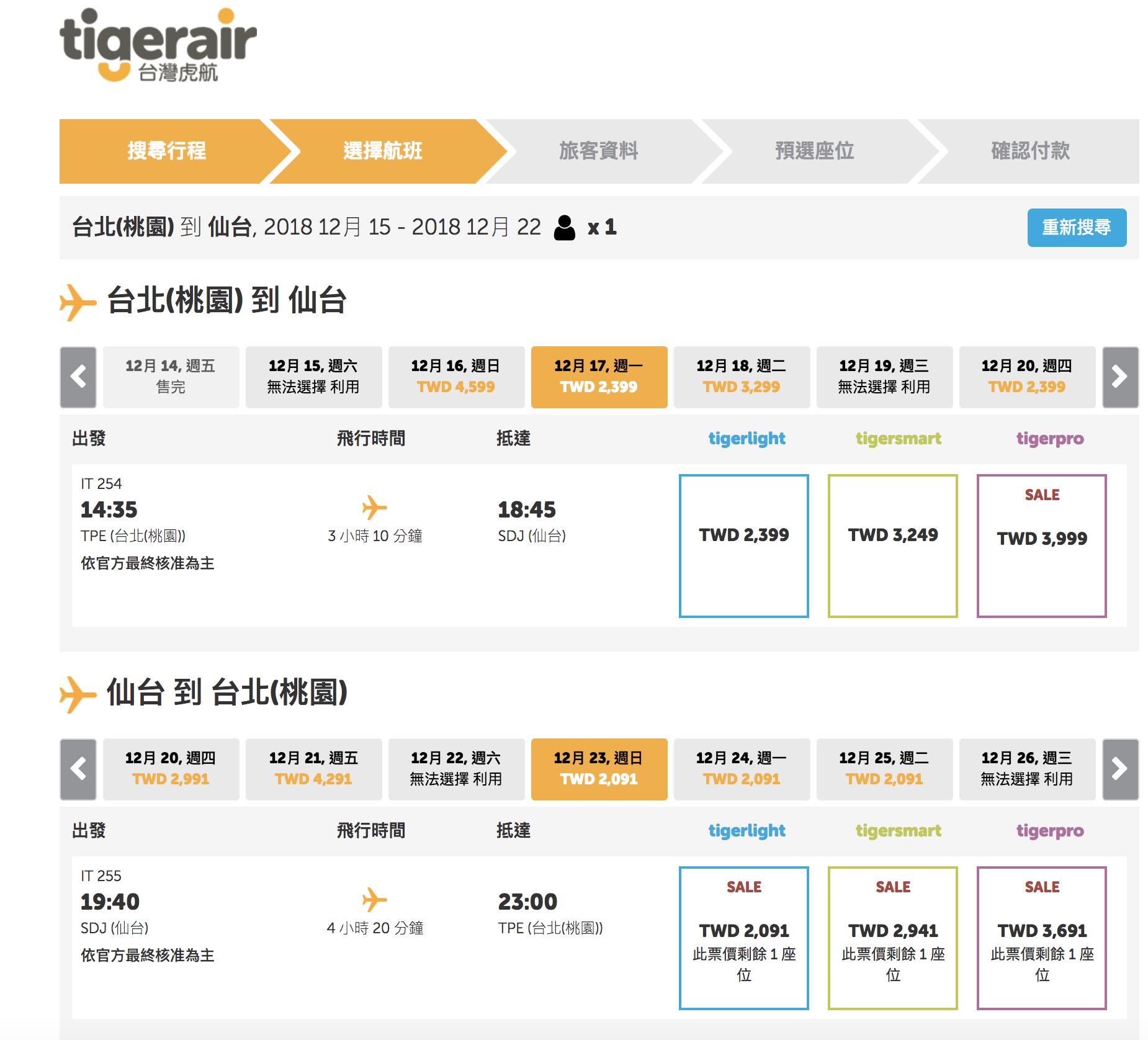Viewport: 1148px width, 1040px height.
Task: Select return date 12月 22 週六
Action: (456, 769)
